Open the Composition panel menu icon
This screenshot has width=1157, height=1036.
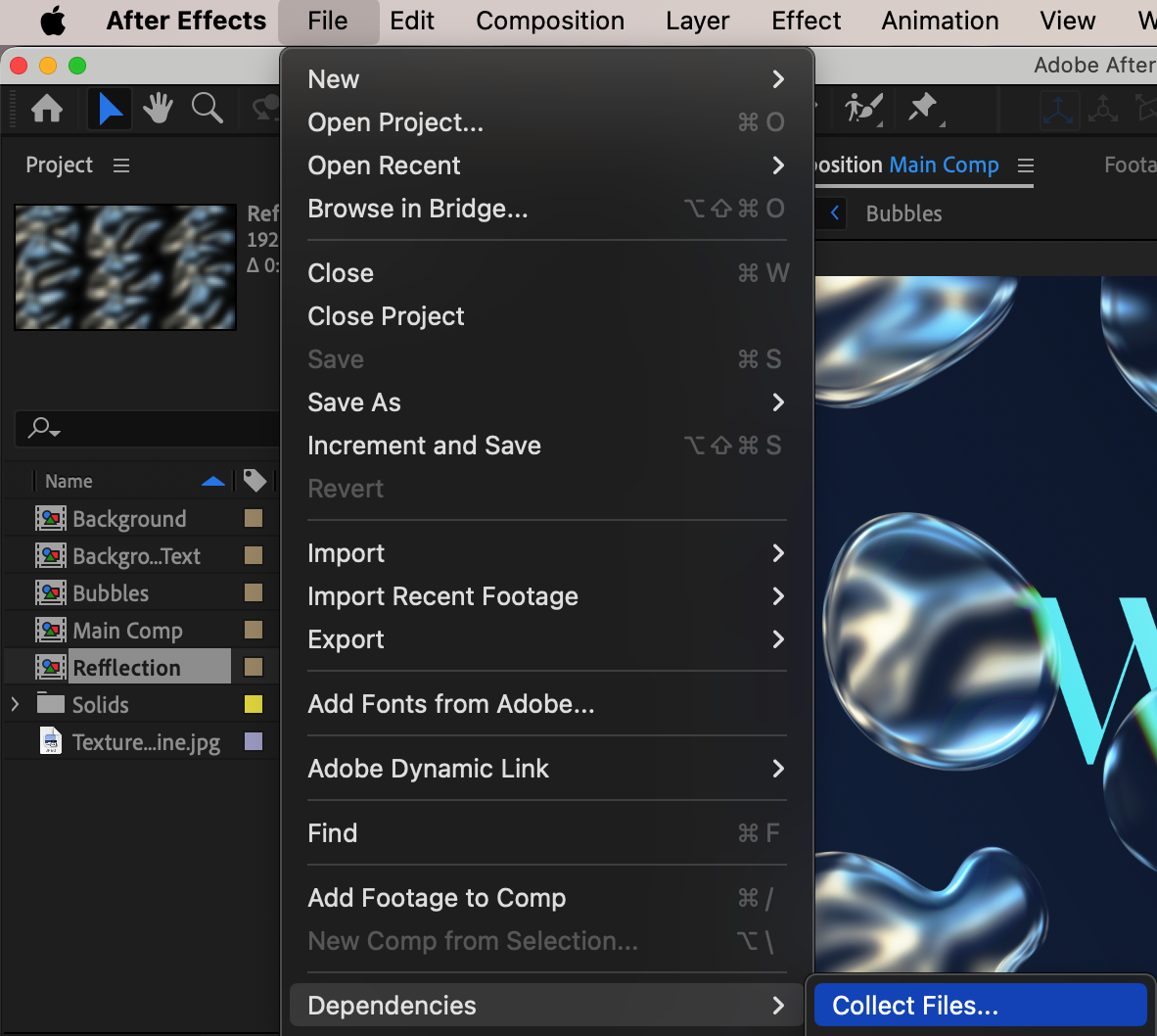point(1026,165)
